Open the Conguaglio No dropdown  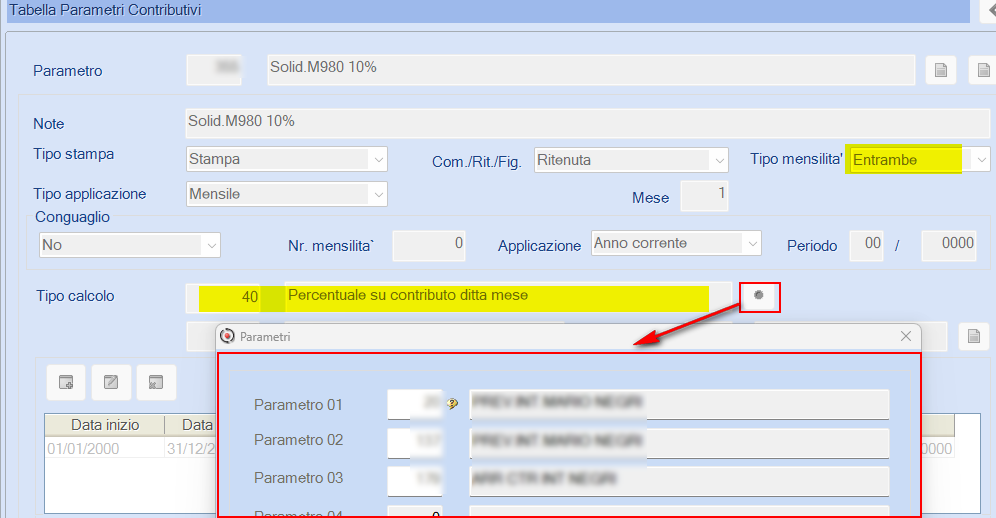[x=212, y=245]
